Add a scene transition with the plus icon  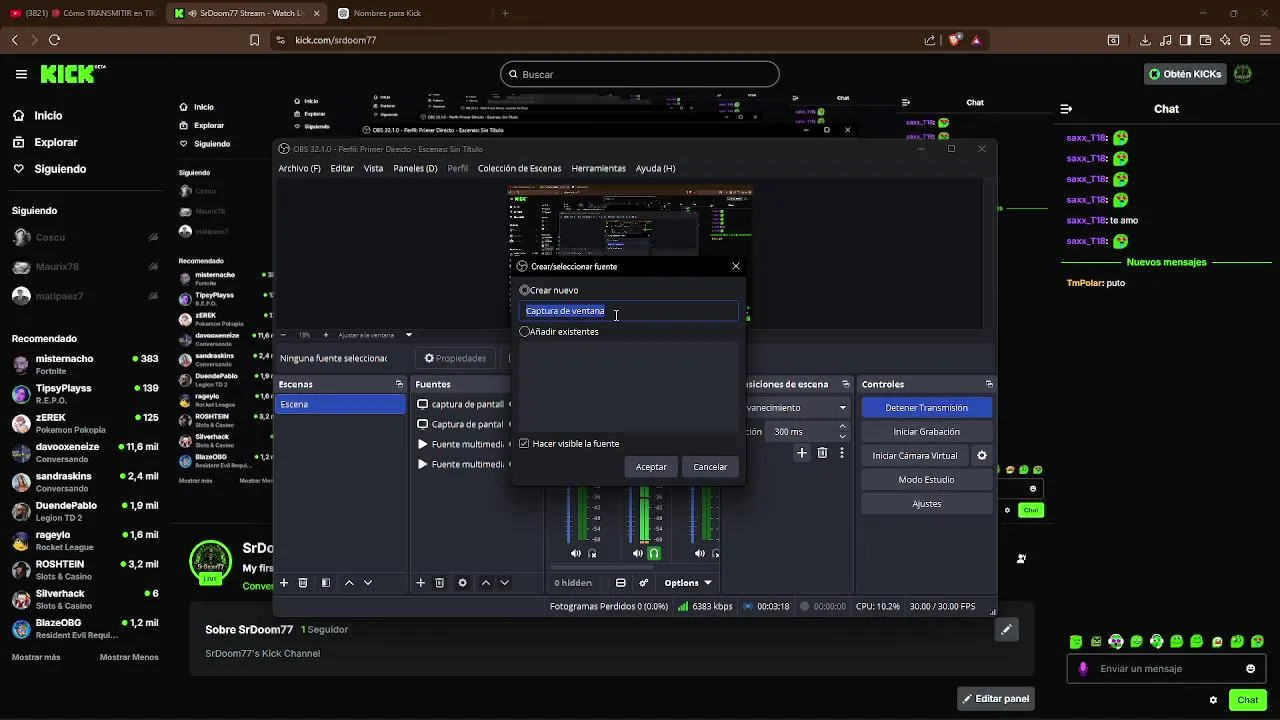coord(801,453)
